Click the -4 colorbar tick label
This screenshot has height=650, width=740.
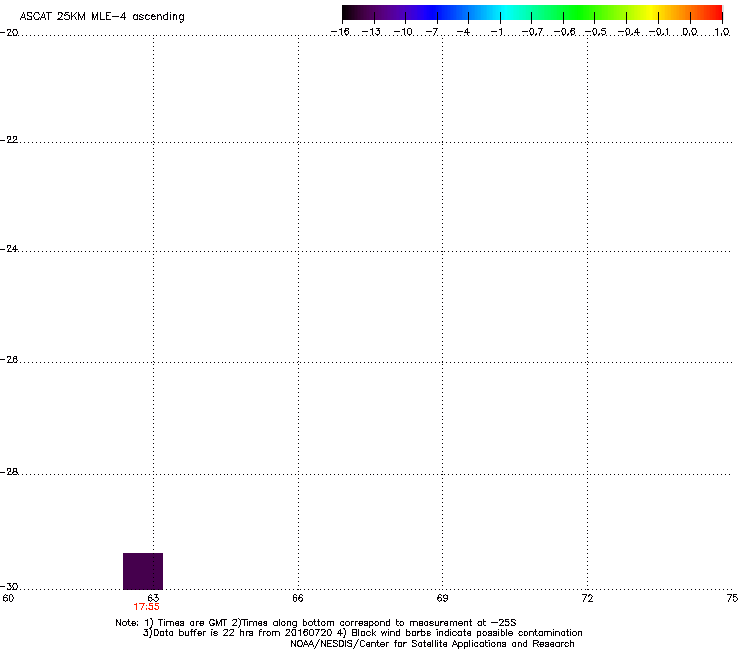click(463, 32)
